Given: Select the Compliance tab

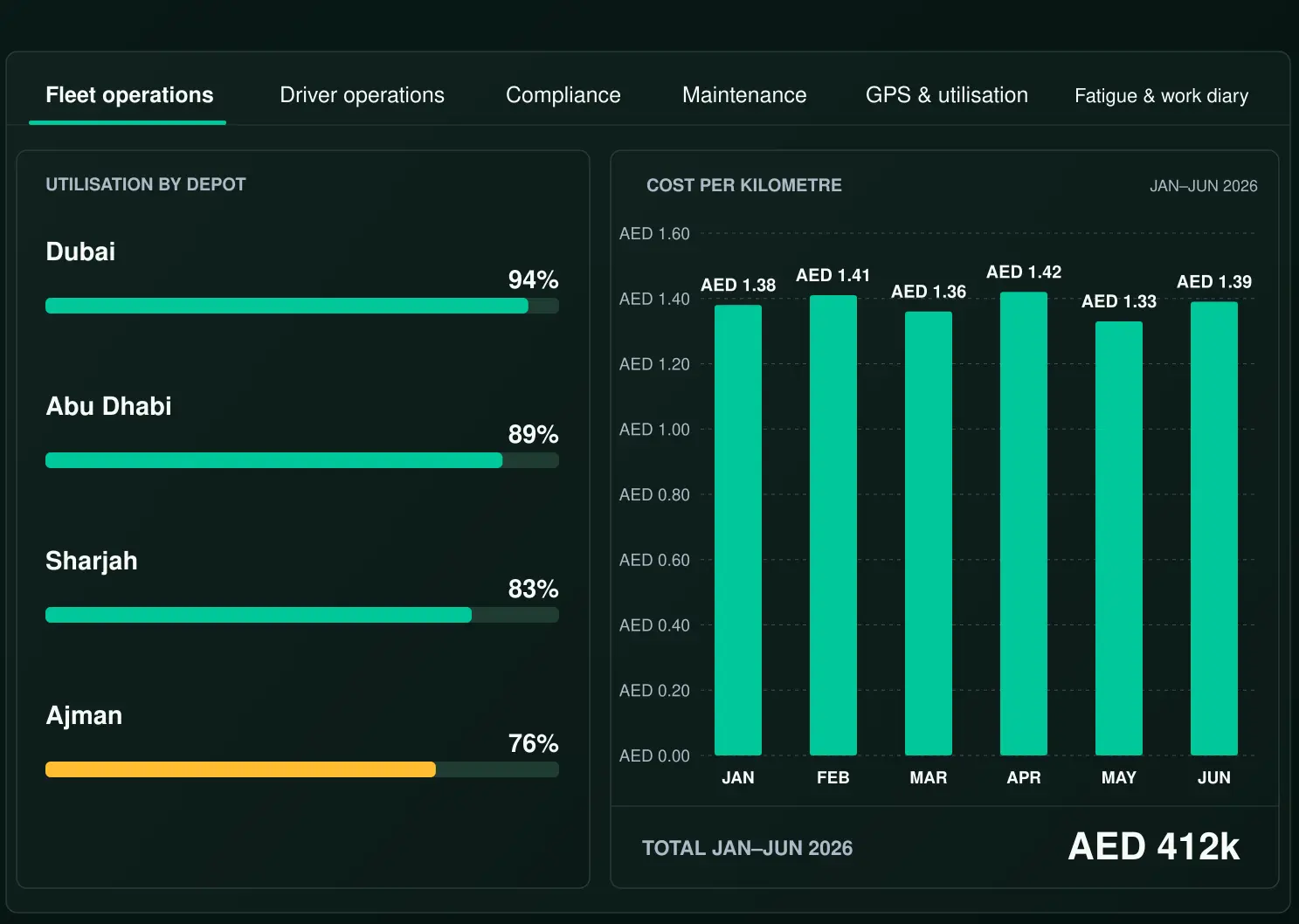Looking at the screenshot, I should click(563, 95).
